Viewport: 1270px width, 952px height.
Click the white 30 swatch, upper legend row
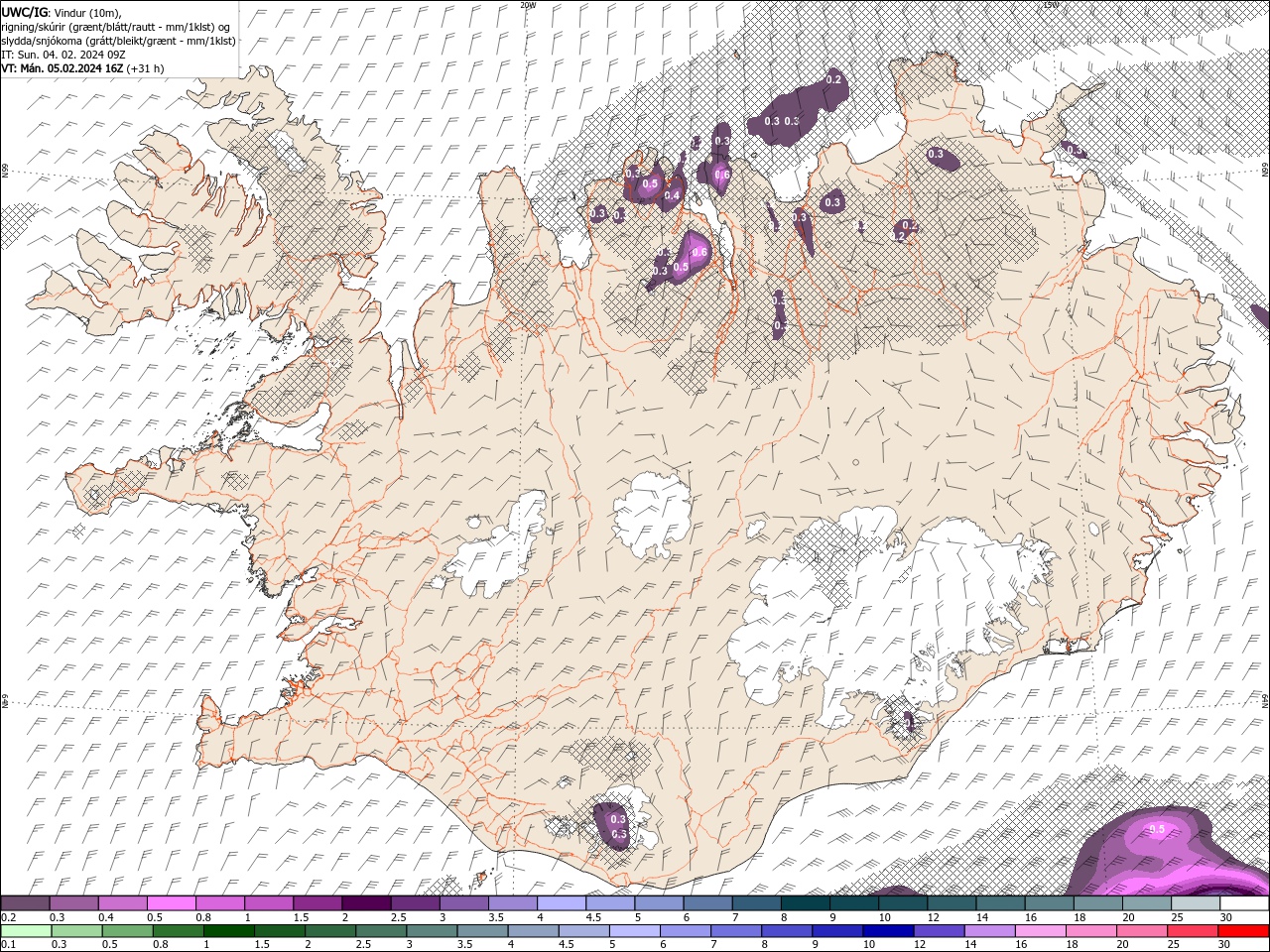coord(1243,903)
